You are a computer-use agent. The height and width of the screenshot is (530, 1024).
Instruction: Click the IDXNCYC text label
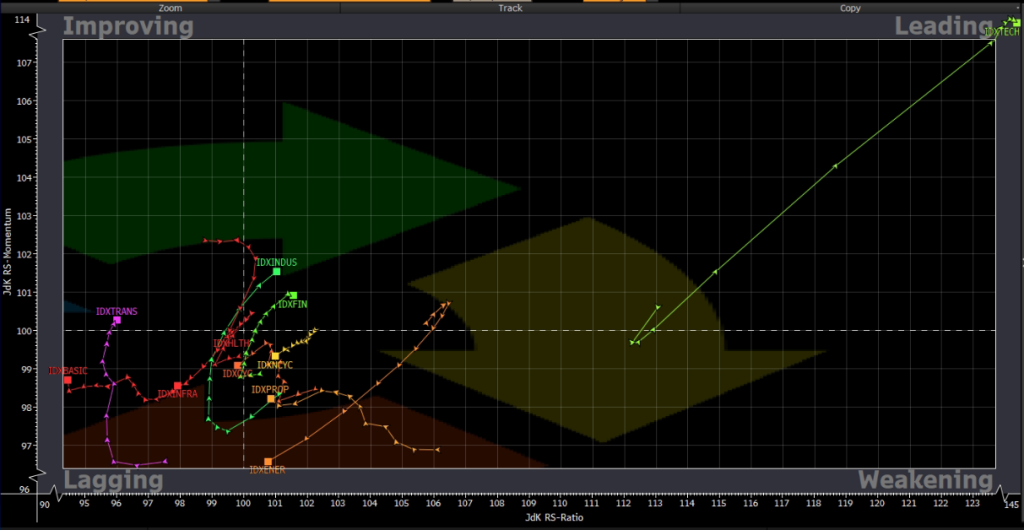[275, 365]
